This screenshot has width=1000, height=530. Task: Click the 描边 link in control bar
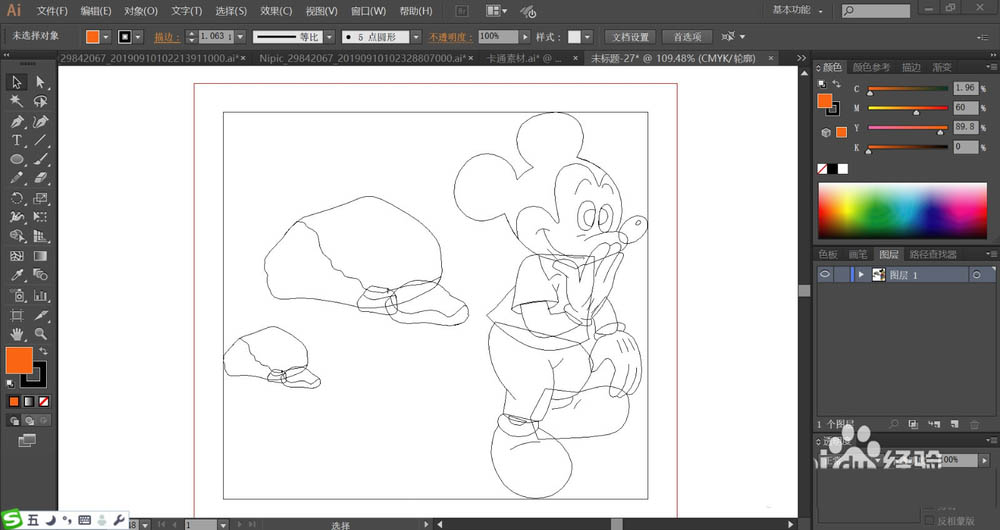166,37
